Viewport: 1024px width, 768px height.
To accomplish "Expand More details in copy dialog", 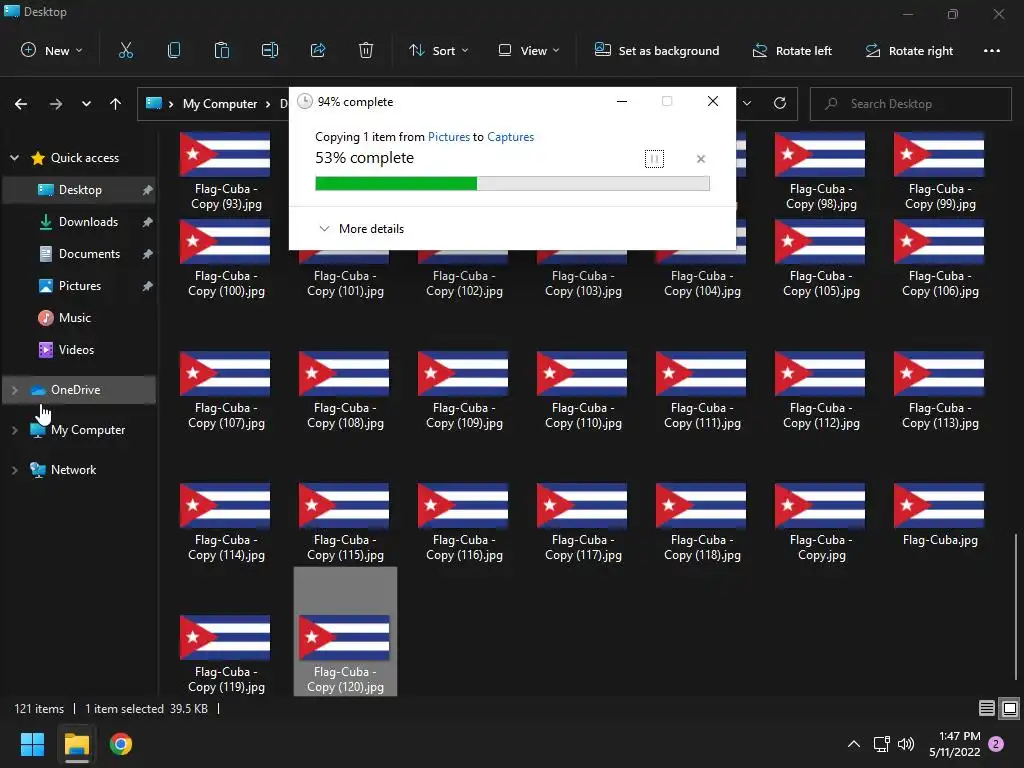I will 361,229.
